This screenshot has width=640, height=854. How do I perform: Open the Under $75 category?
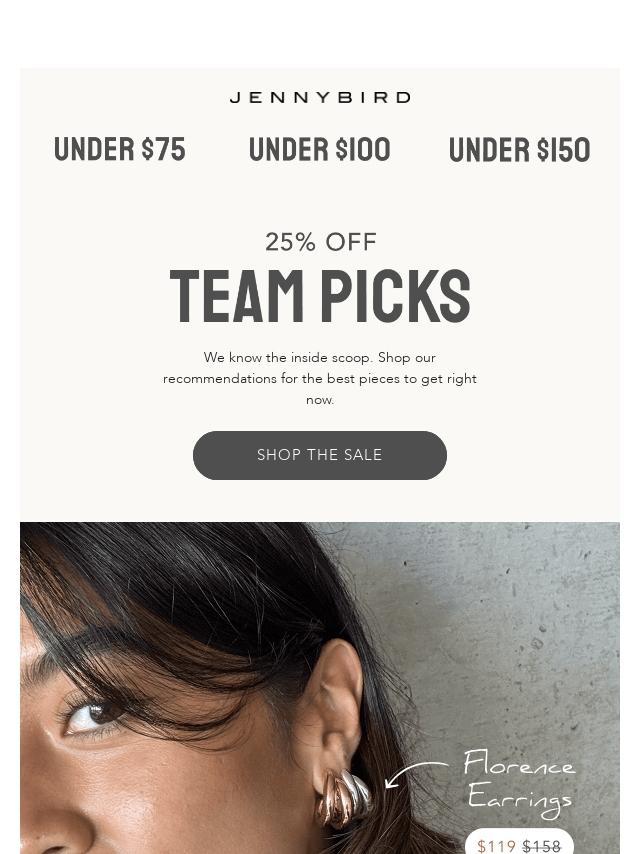[x=120, y=150]
